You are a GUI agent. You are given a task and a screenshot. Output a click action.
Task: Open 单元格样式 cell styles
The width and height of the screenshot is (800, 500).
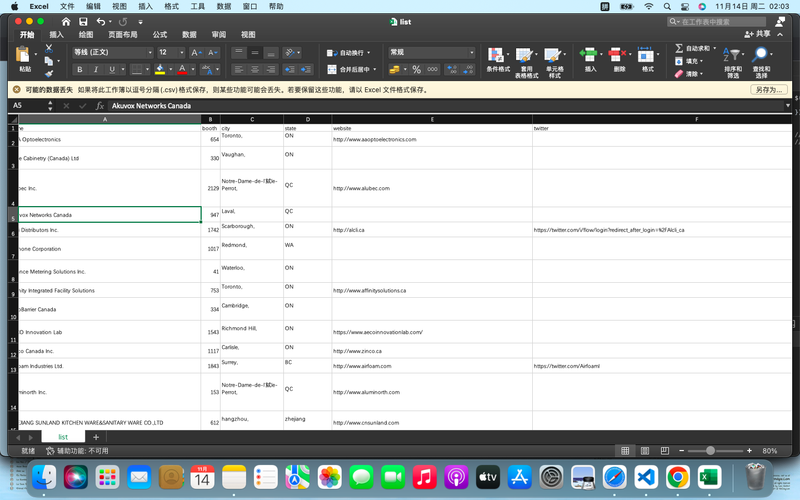pos(553,55)
